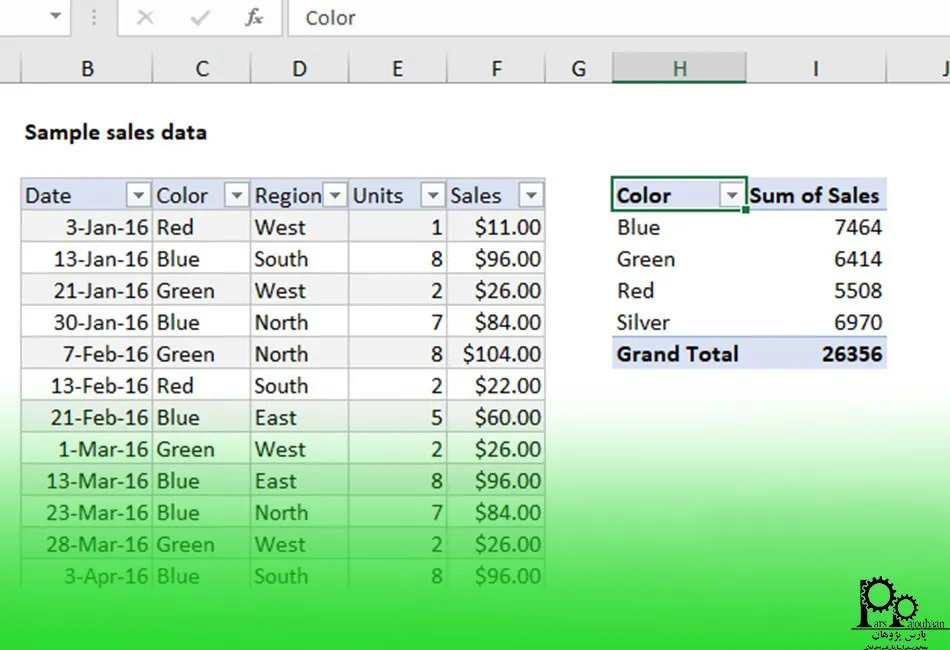Select column header B
This screenshot has height=650, width=950.
(x=87, y=68)
